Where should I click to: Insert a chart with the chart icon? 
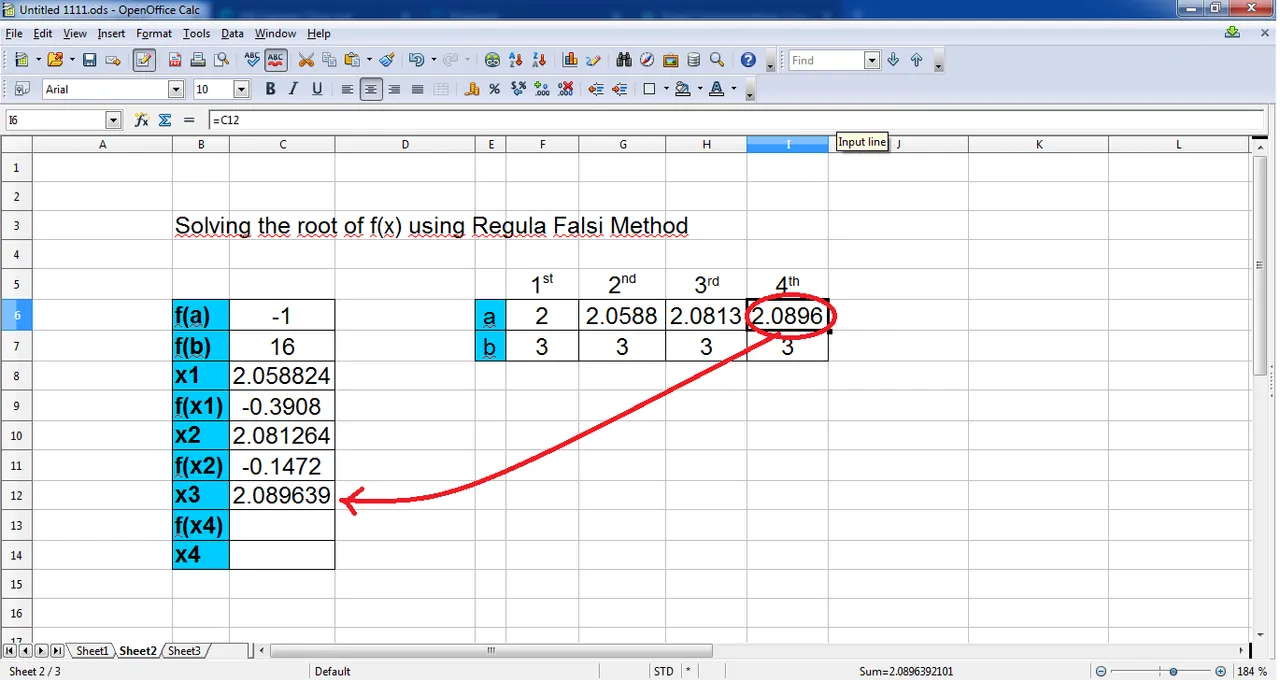point(570,60)
